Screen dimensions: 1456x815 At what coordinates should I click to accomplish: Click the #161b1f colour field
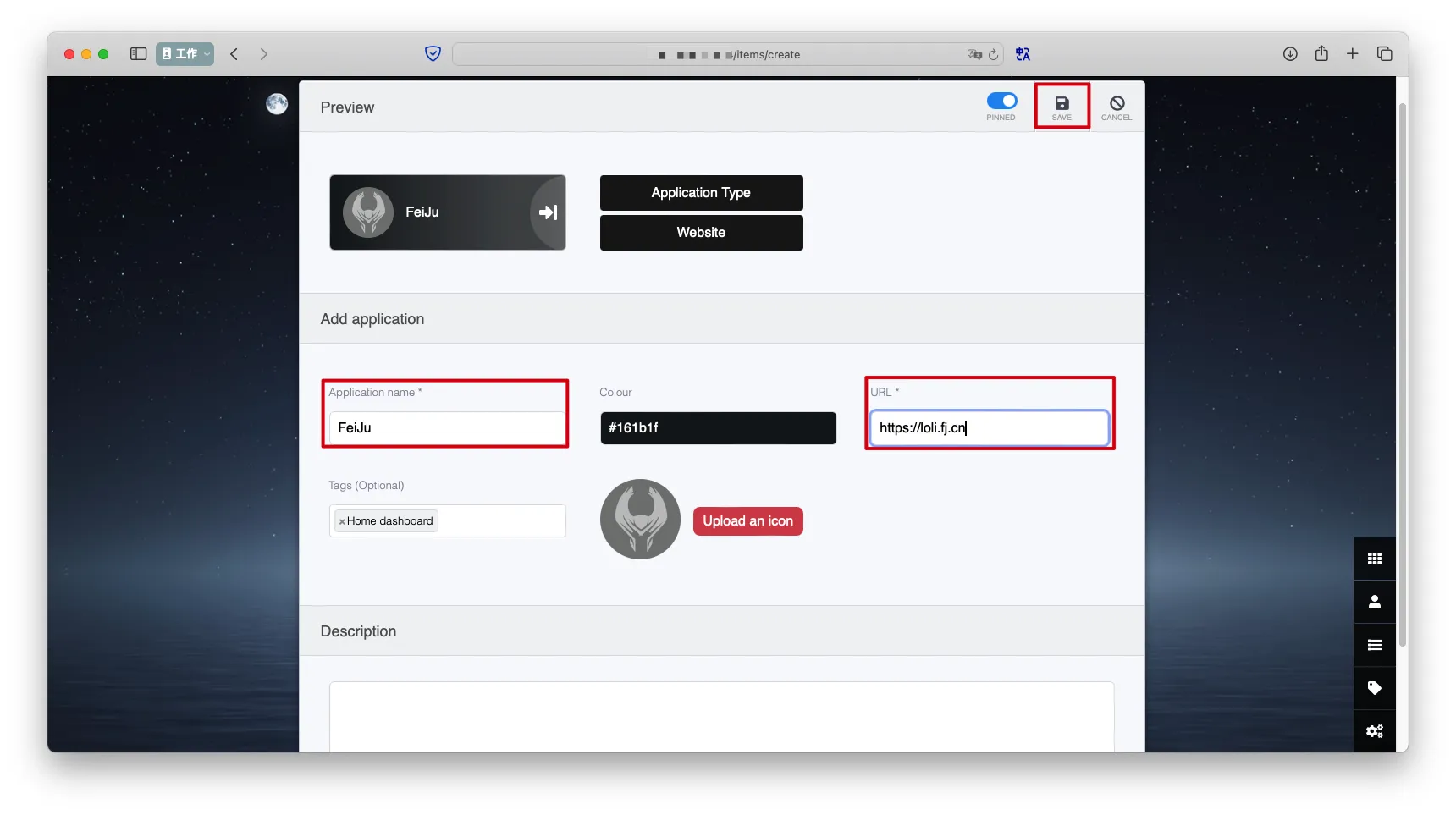click(718, 428)
